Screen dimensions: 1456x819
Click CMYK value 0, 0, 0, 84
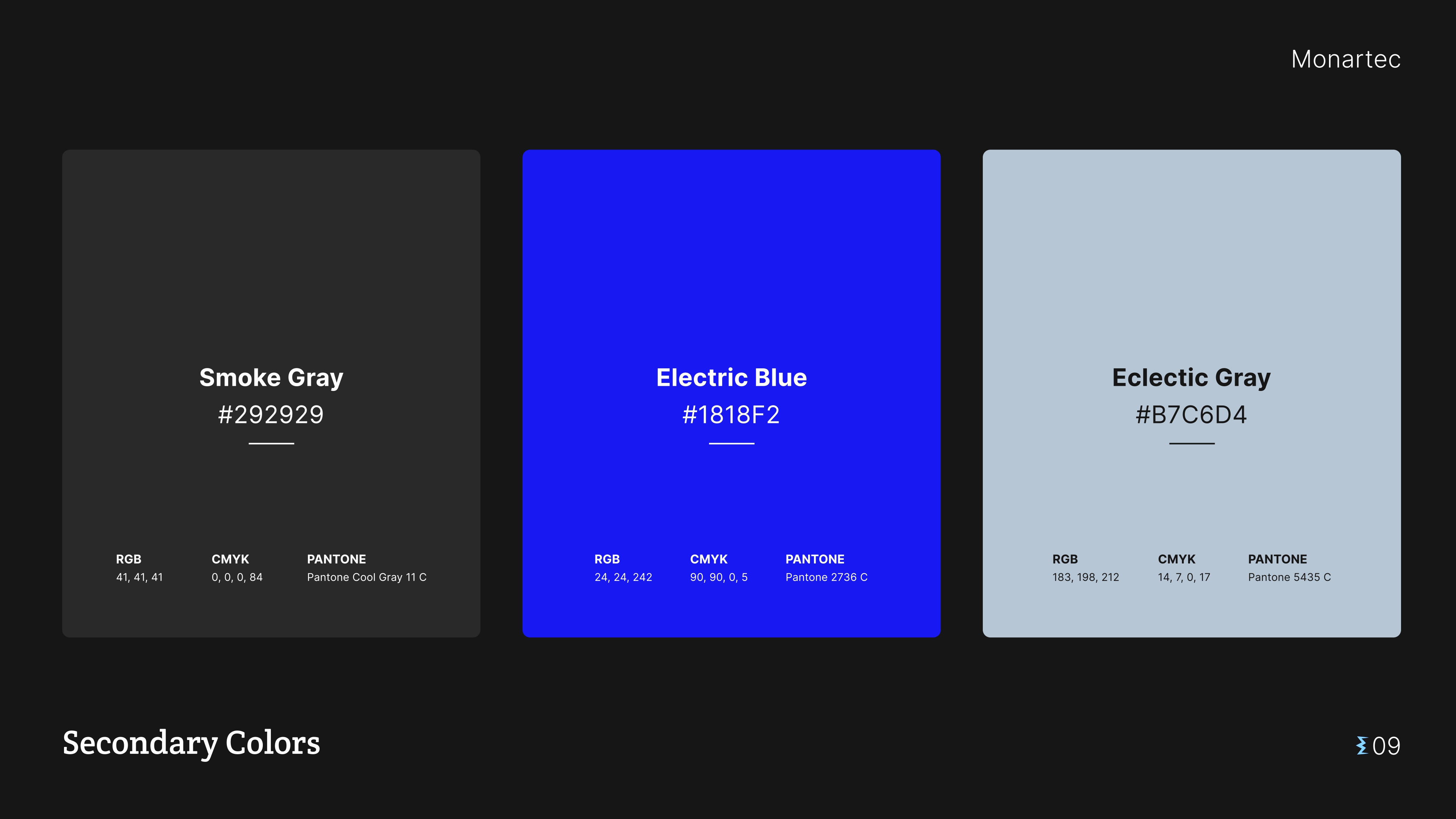click(x=237, y=577)
